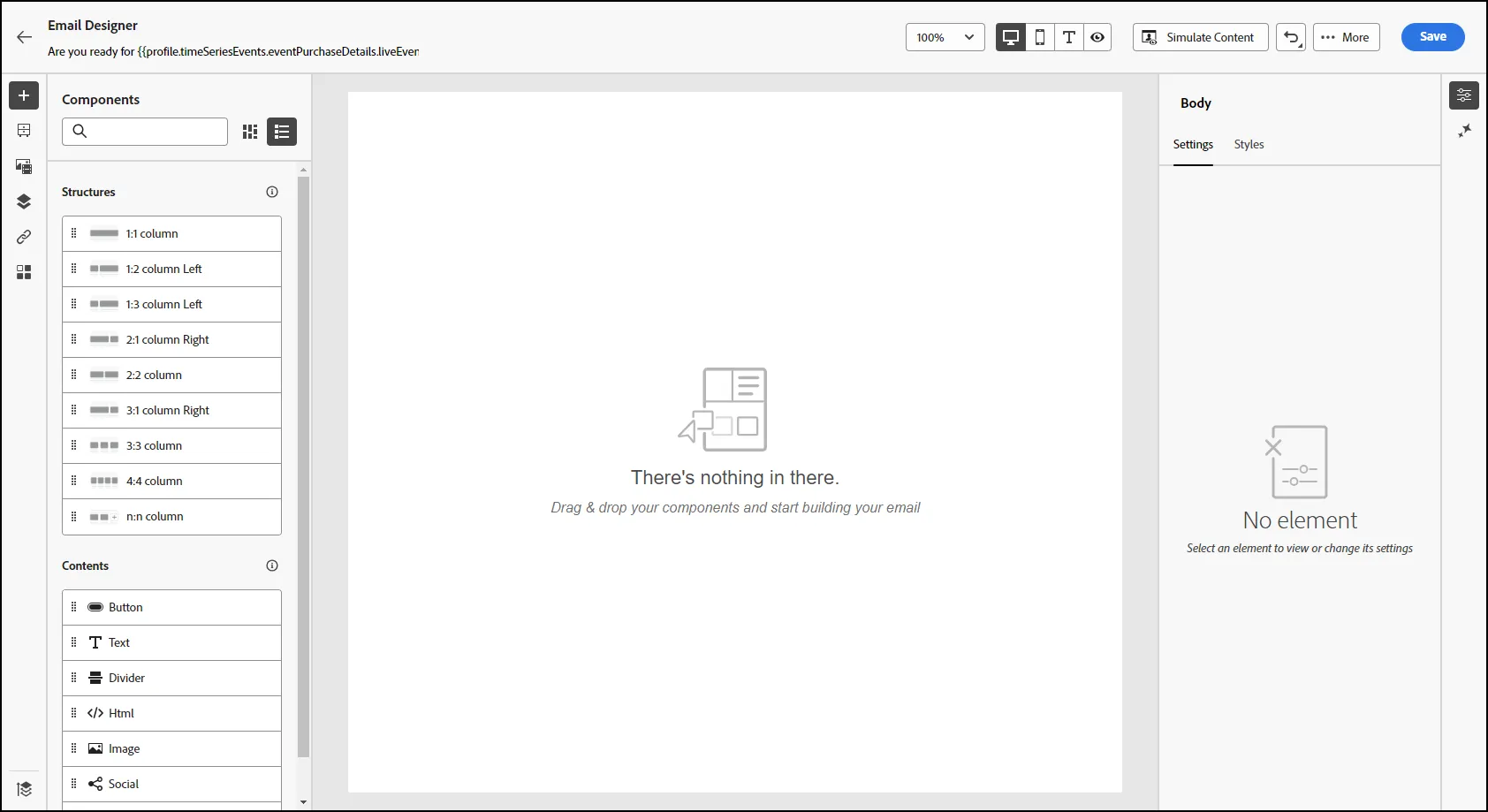Viewport: 1488px width, 812px height.
Task: Select the Button content component
Action: (171, 608)
